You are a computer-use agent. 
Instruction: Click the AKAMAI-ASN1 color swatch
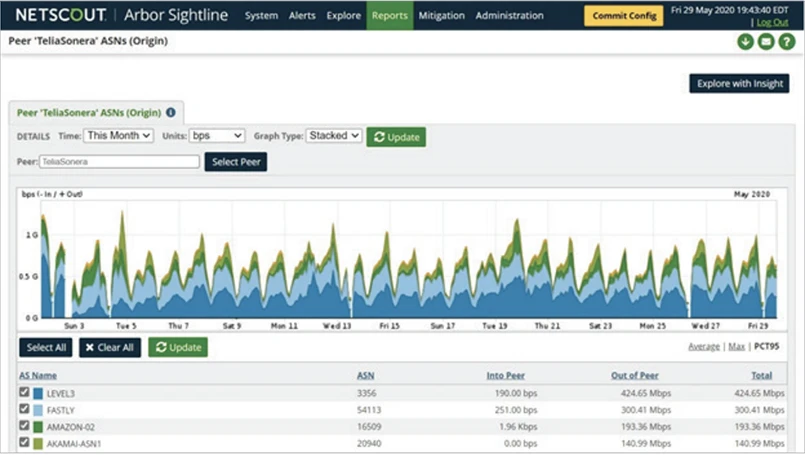pyautogui.click(x=38, y=441)
